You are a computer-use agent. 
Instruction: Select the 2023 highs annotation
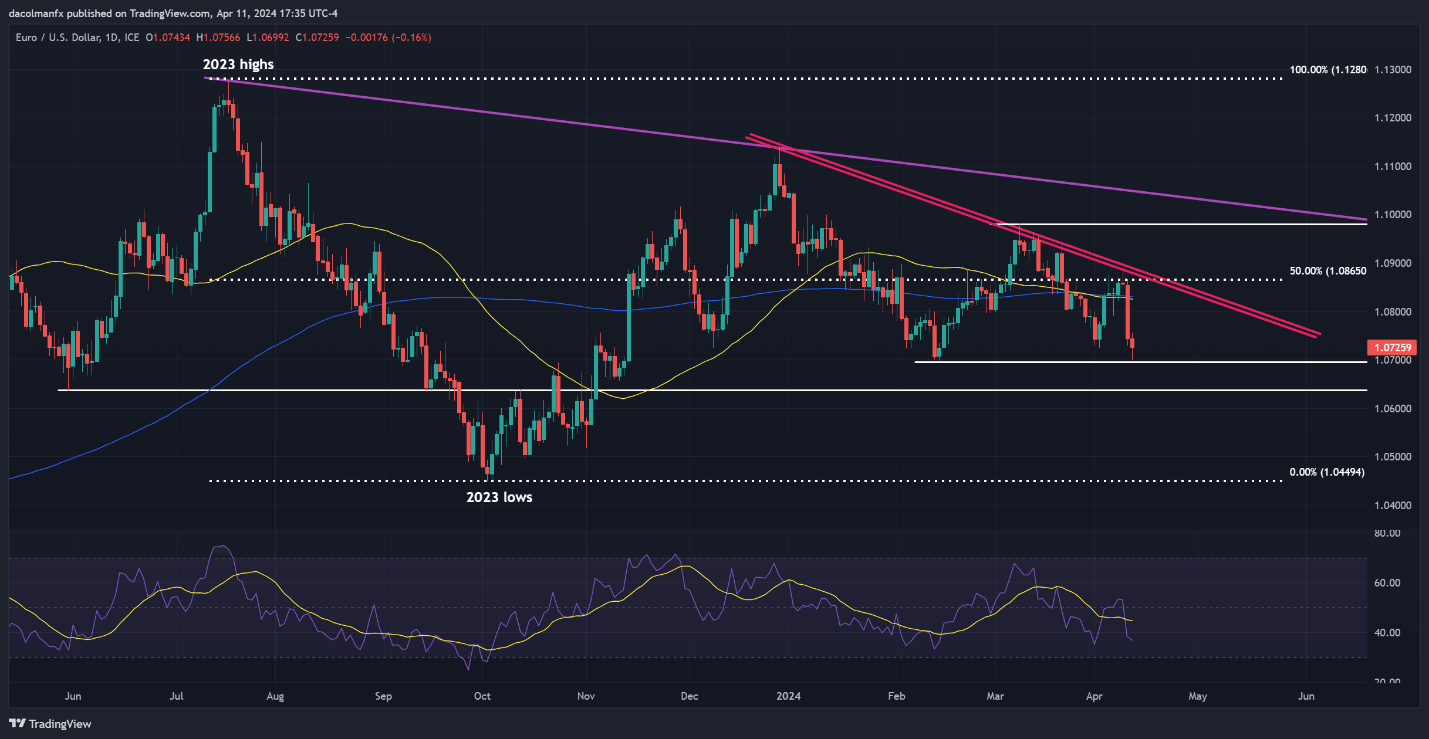pyautogui.click(x=238, y=64)
